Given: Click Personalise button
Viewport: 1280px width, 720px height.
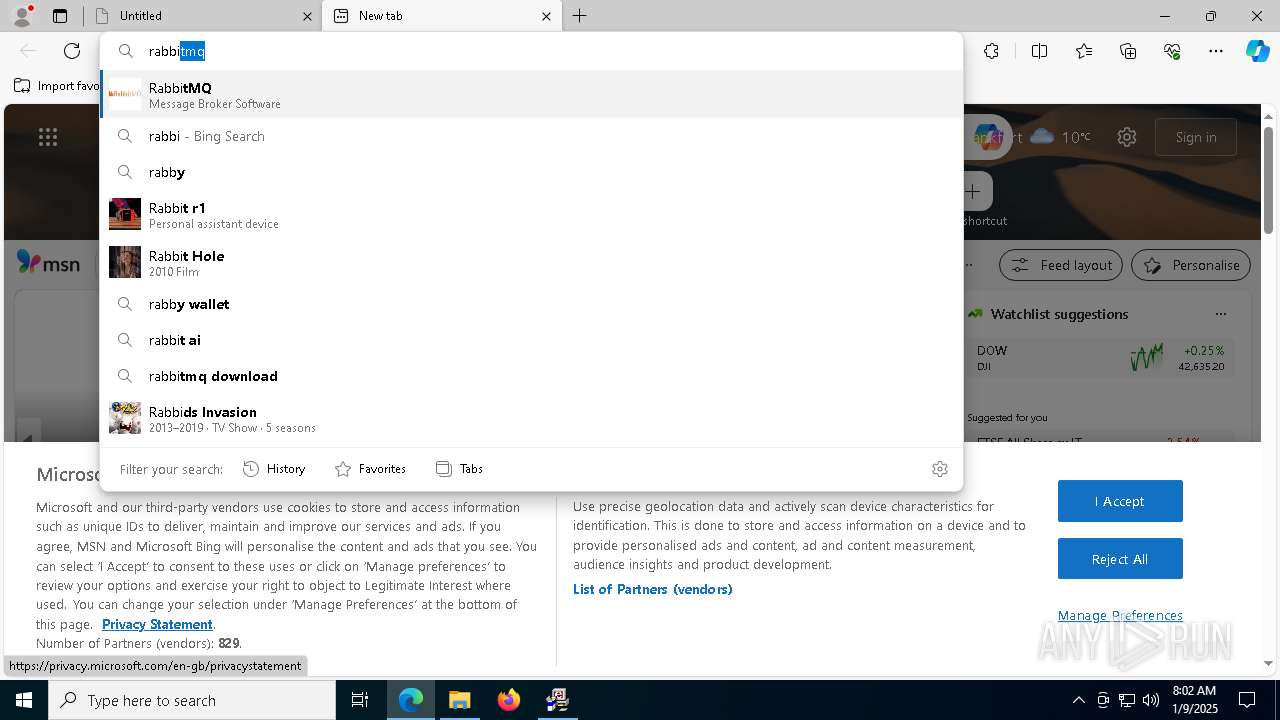Looking at the screenshot, I should click(x=1191, y=265).
